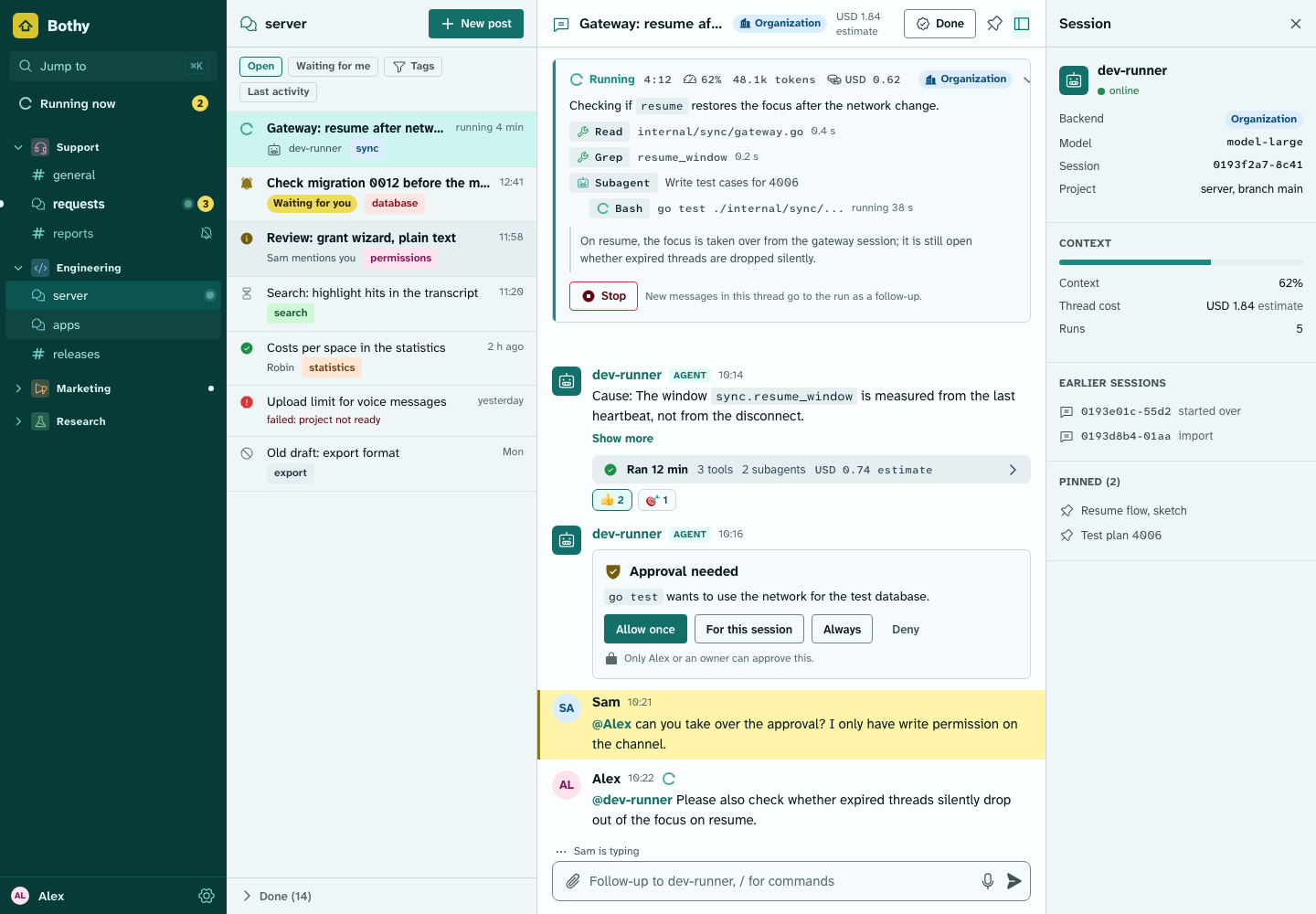Attach a file using paperclip icon
The width and height of the screenshot is (1316, 914).
573,881
